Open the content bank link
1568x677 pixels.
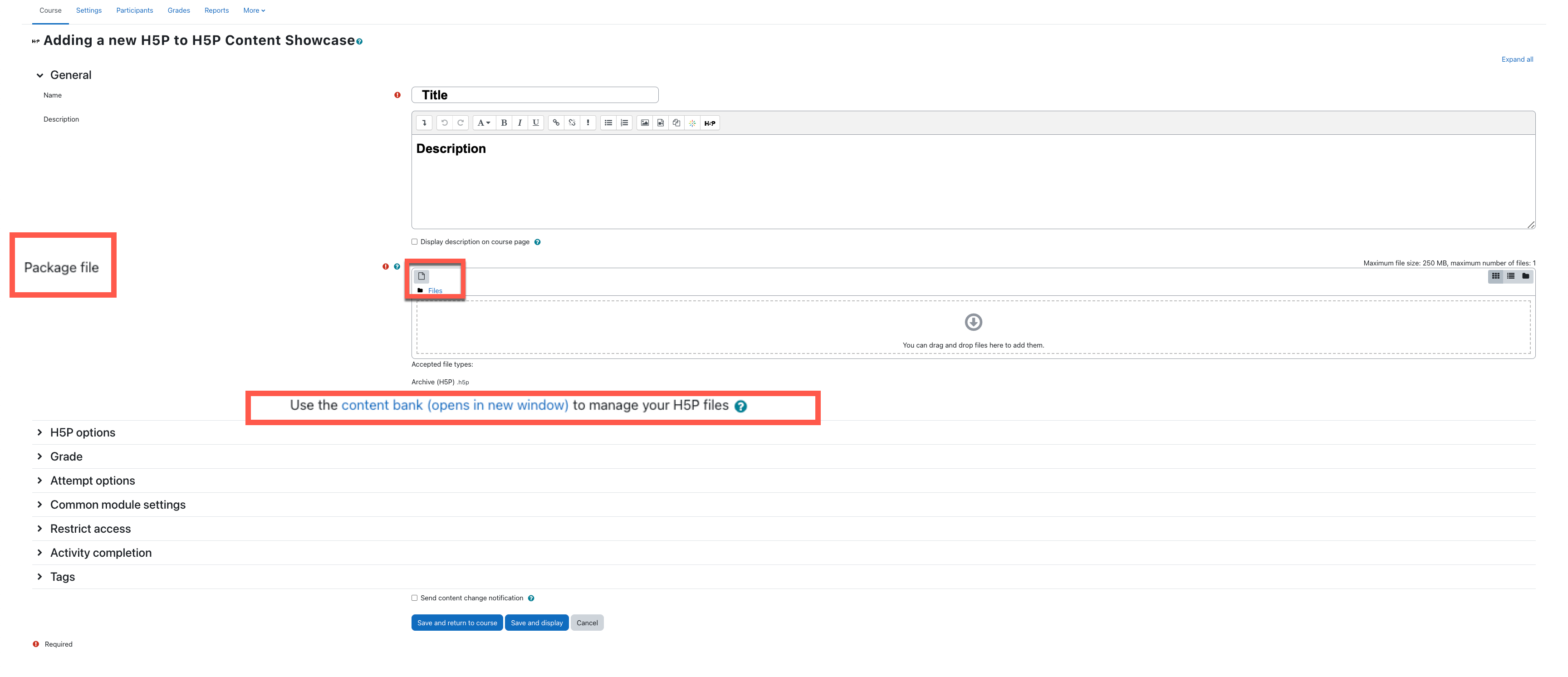coord(455,406)
